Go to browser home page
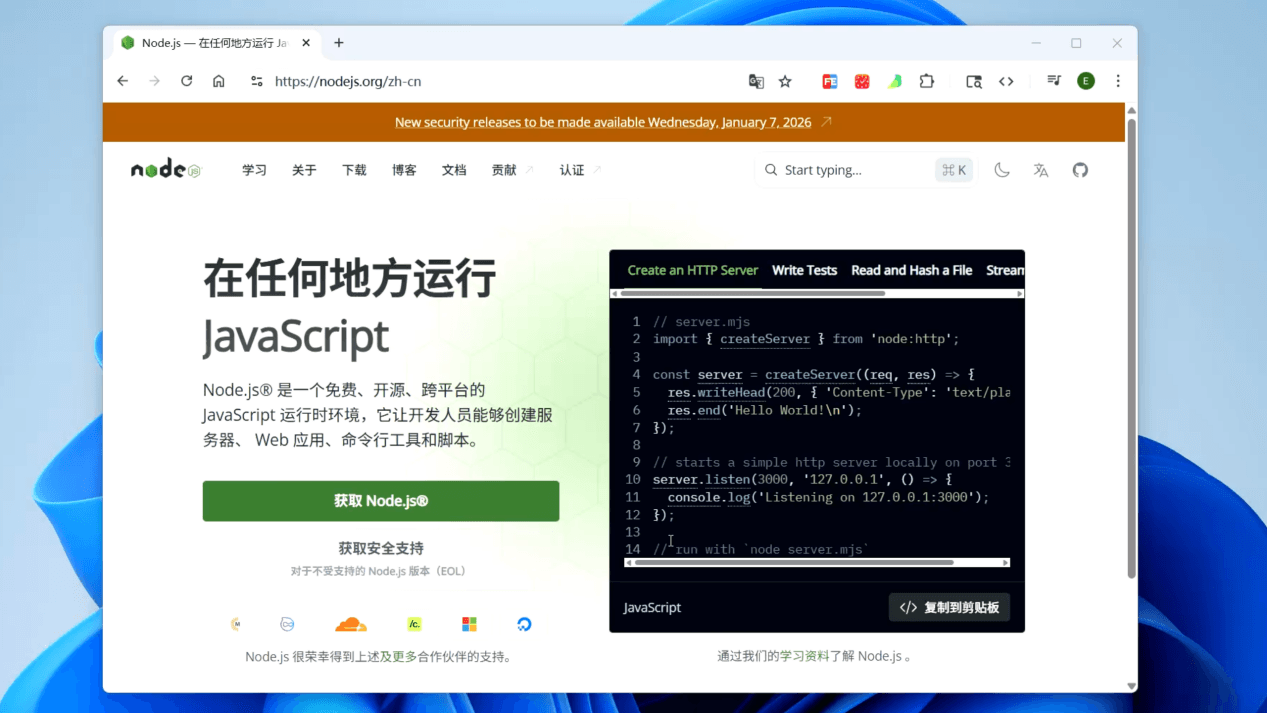This screenshot has width=1267, height=713. tap(218, 81)
